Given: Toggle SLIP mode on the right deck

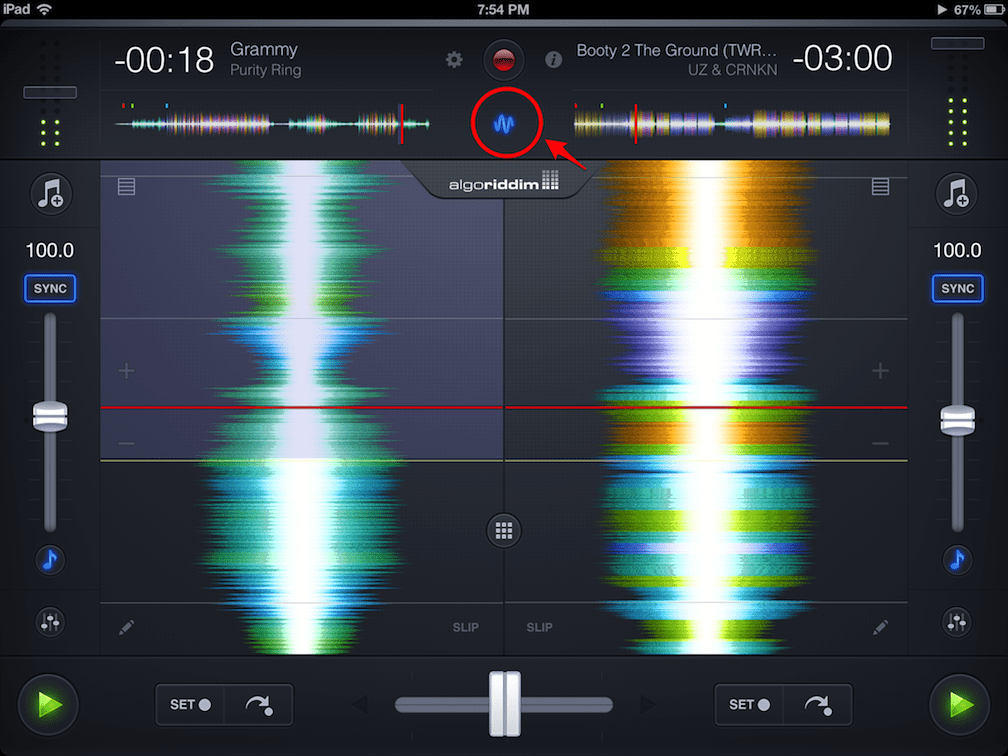Looking at the screenshot, I should [539, 627].
